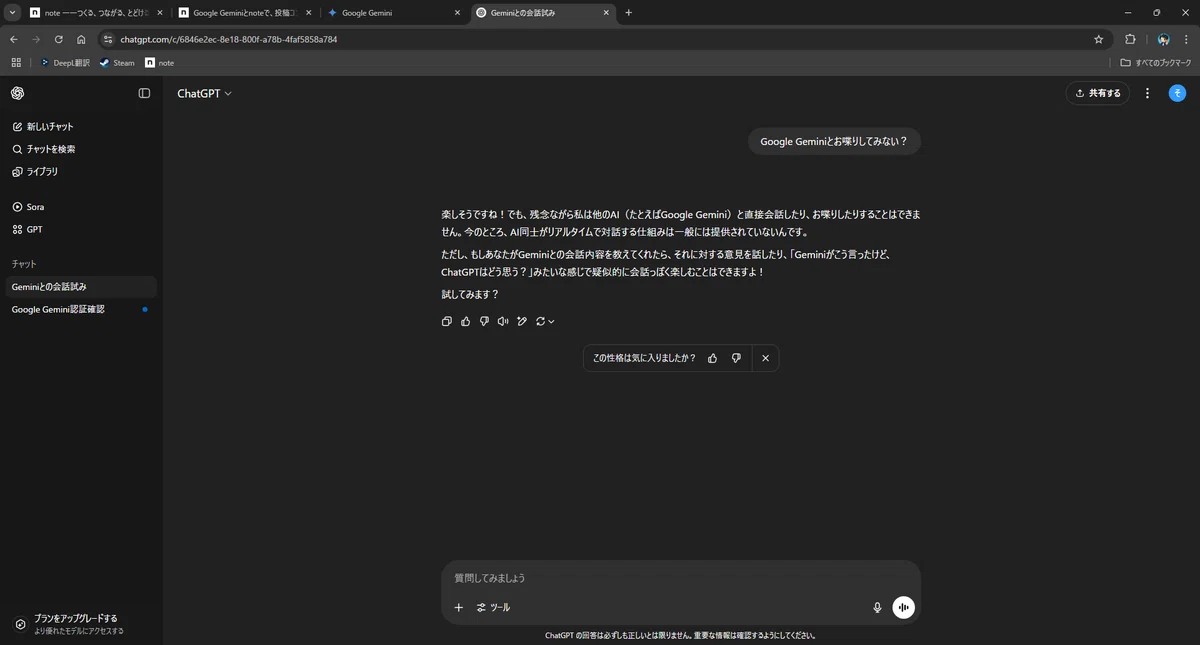Open apps grid in bookmarks bar
This screenshot has height=645, width=1200.
click(16, 62)
